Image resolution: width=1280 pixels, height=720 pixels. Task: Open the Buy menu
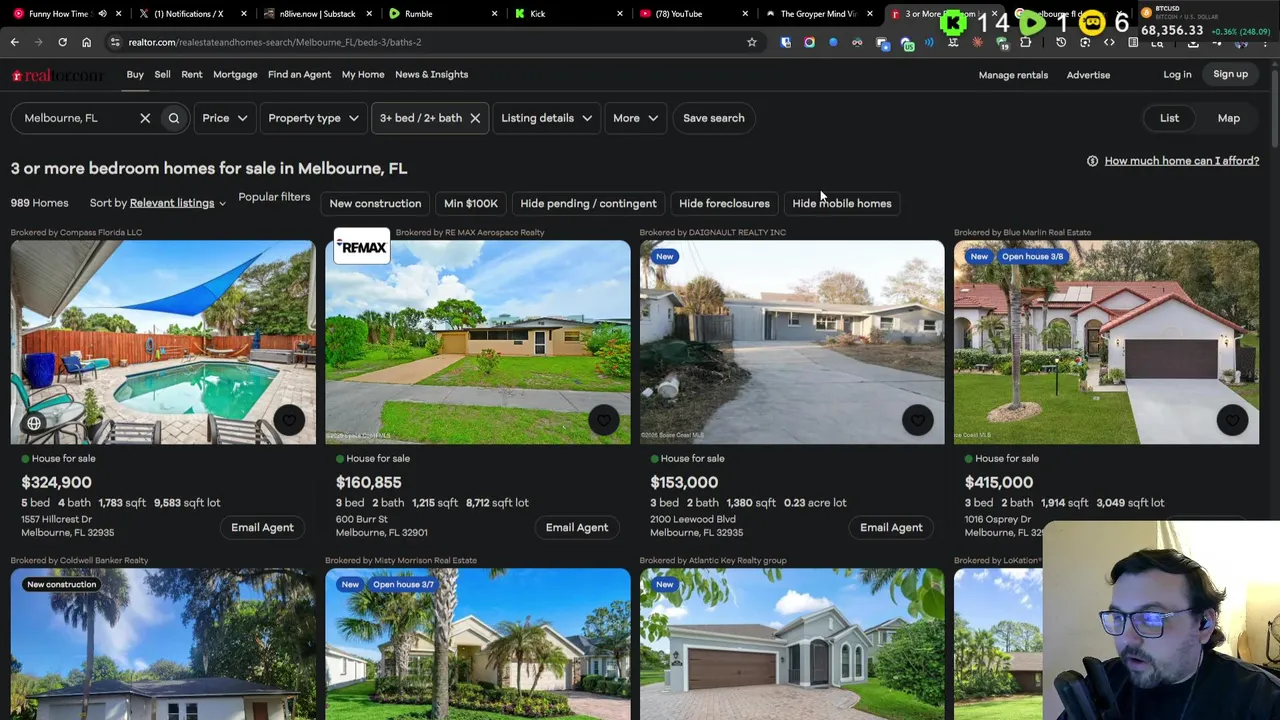(135, 74)
